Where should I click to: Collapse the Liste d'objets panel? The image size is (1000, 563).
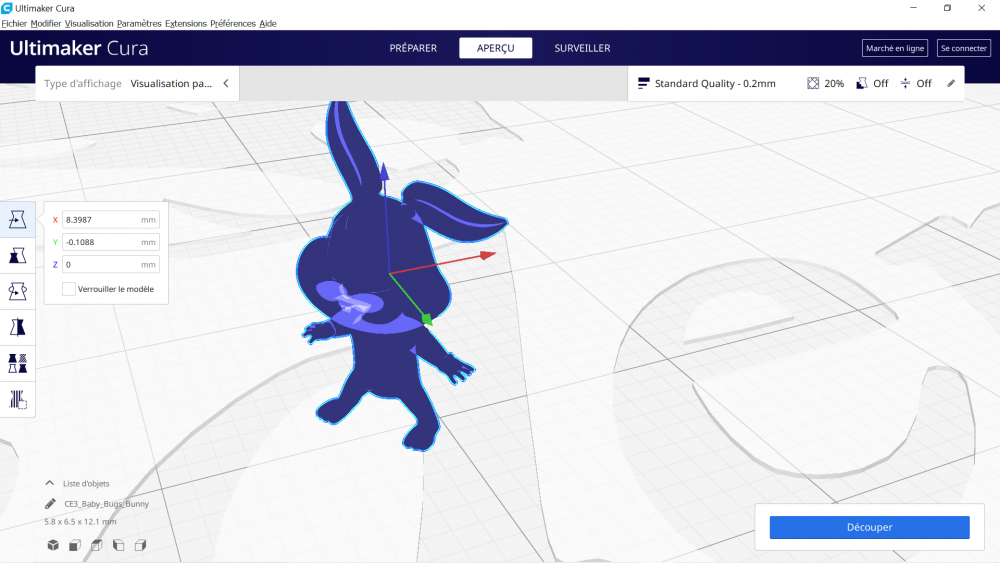tap(50, 483)
